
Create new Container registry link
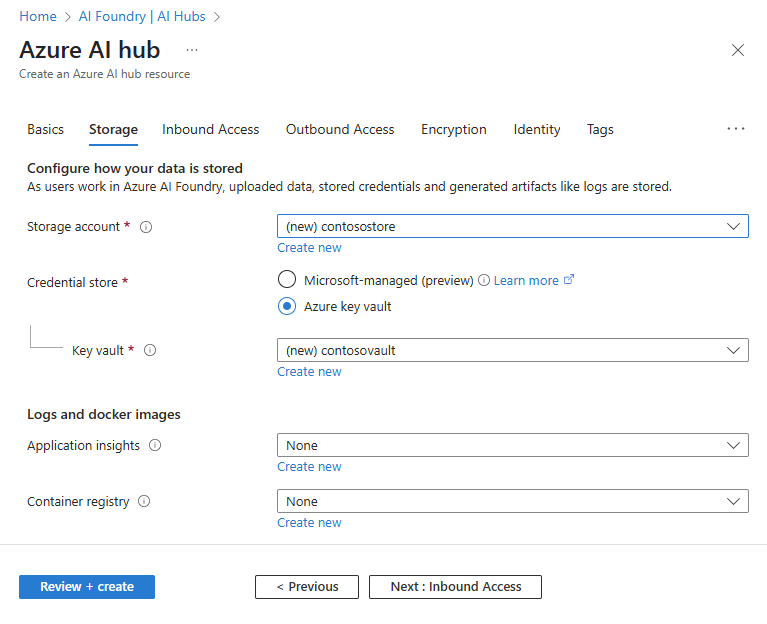309,523
